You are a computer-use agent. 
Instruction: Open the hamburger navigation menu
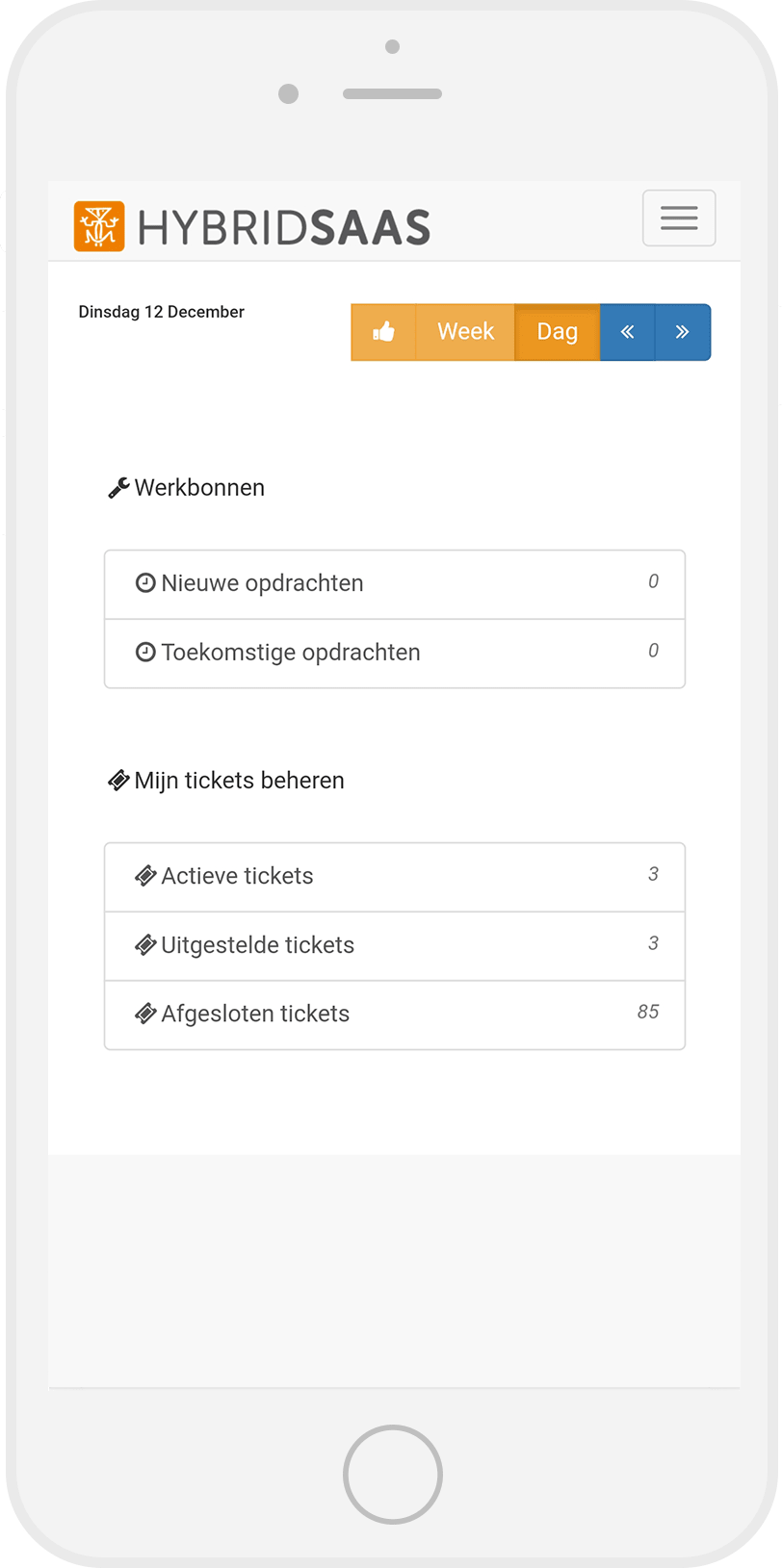pos(679,218)
